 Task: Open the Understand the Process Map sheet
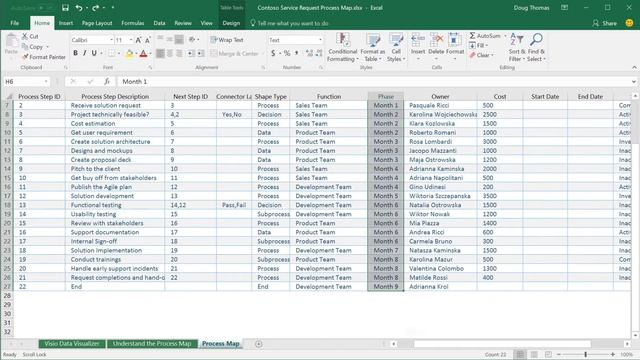click(x=152, y=344)
